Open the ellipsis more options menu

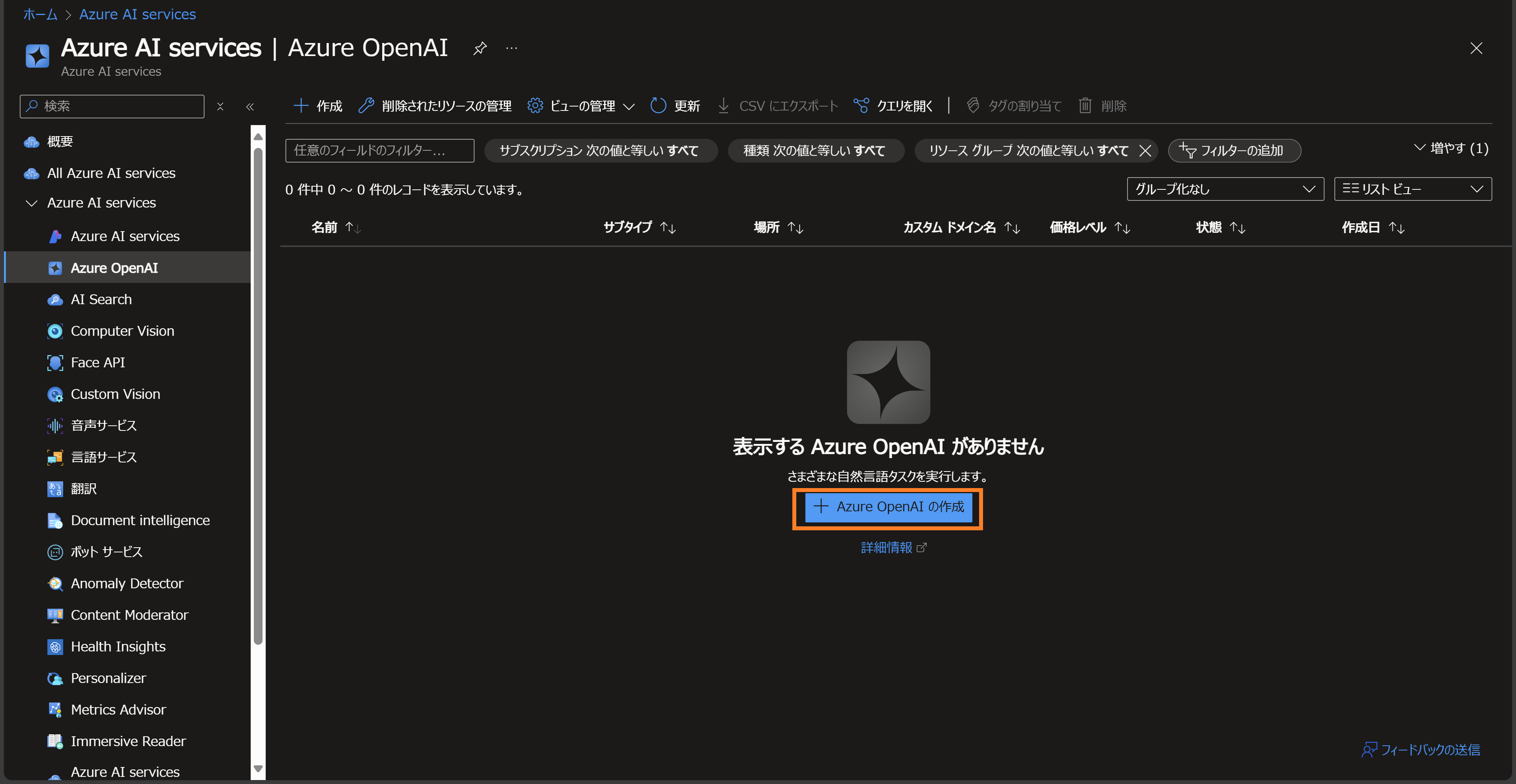(511, 48)
